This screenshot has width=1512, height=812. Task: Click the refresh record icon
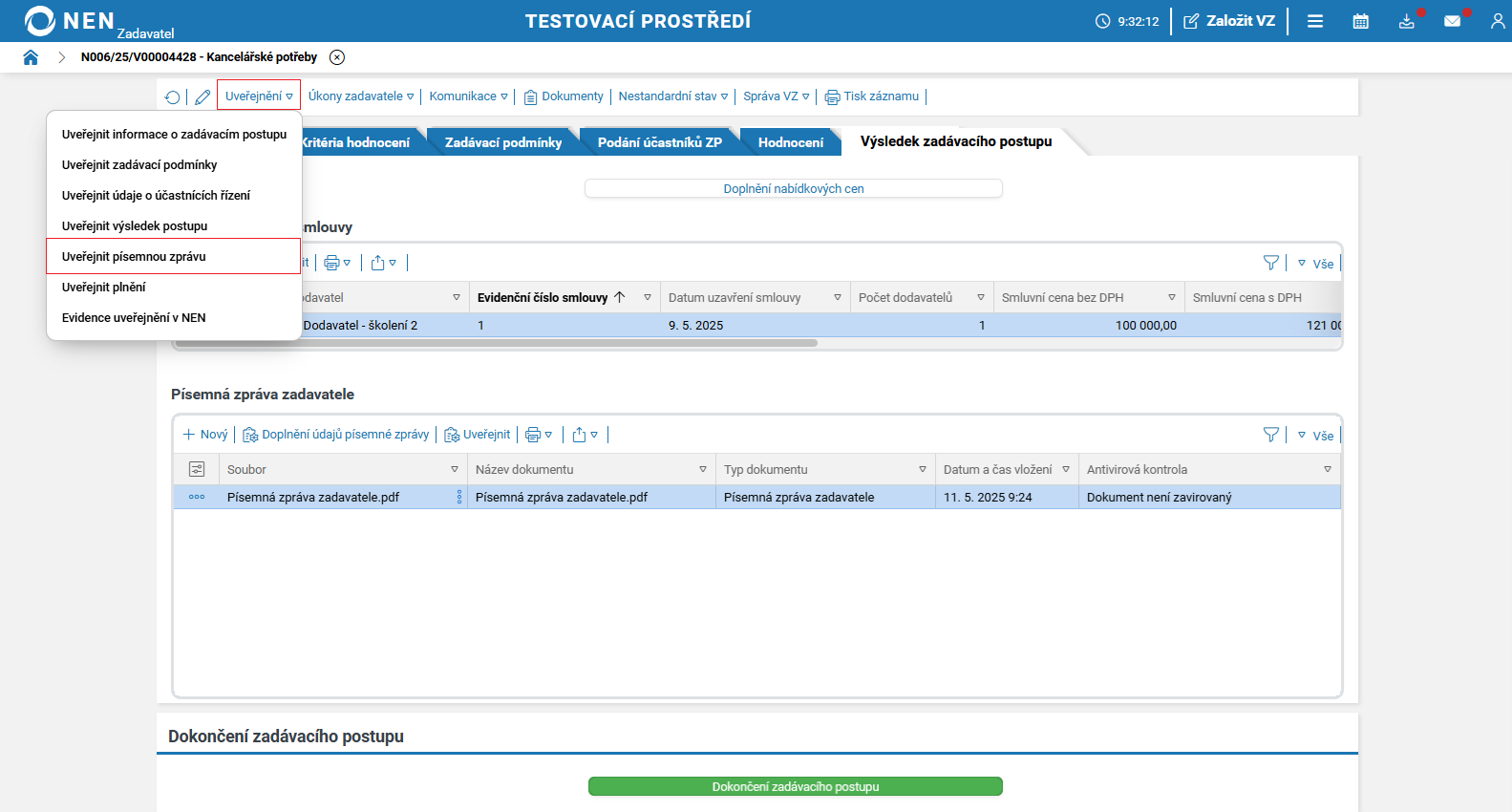coord(172,96)
